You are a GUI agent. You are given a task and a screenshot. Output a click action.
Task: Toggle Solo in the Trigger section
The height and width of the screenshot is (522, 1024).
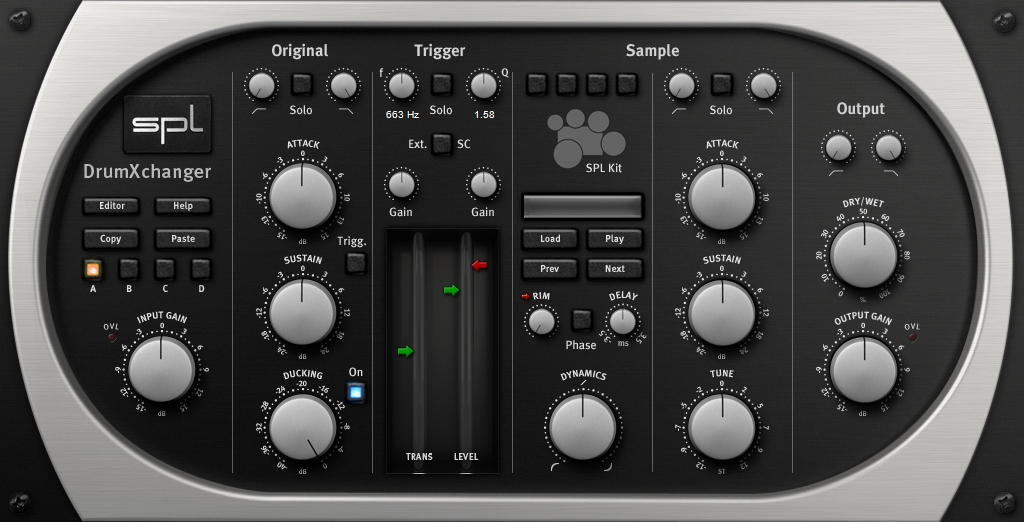[x=441, y=84]
